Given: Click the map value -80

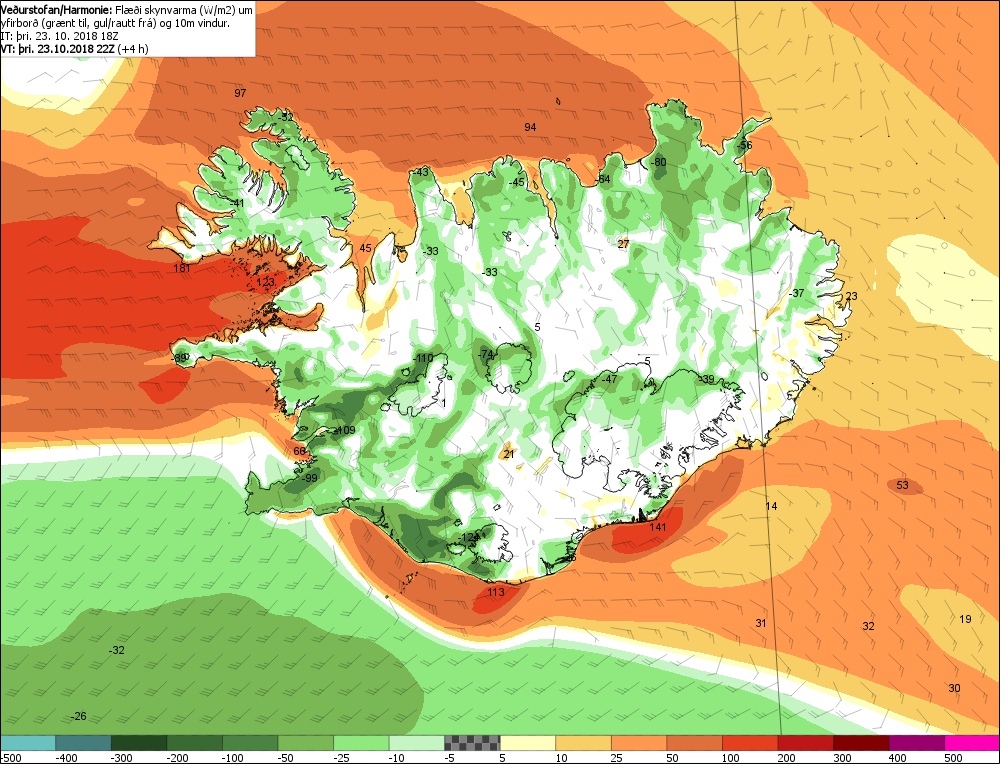Looking at the screenshot, I should 658,162.
